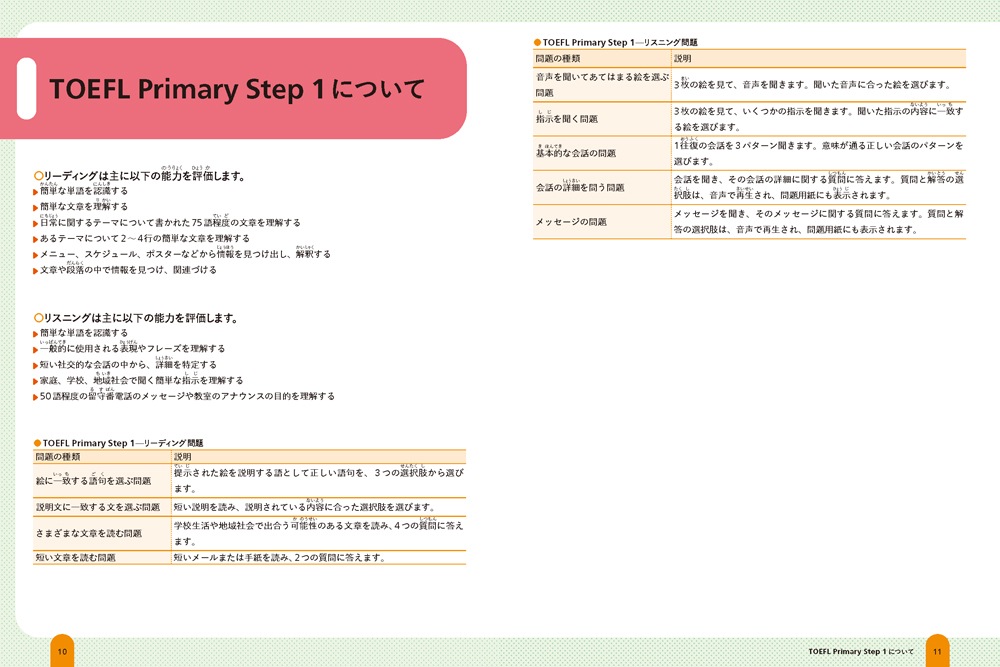1000x667 pixels.
Task: Click the orange circle before リーディング heading
Action: 39,177
